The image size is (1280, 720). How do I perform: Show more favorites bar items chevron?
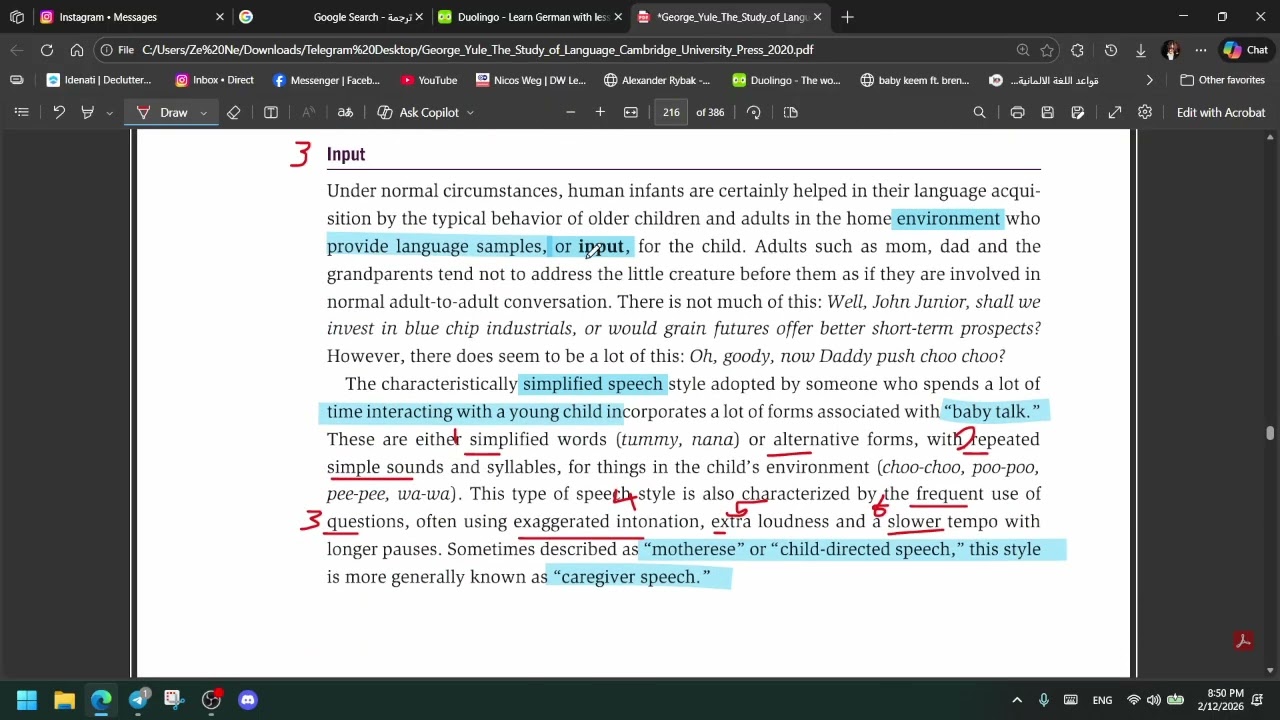coord(1149,80)
